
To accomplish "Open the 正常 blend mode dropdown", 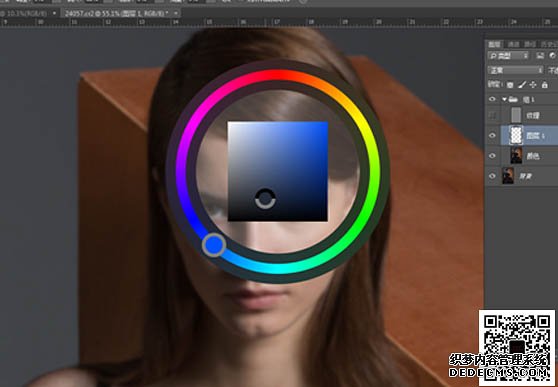I will [515, 70].
